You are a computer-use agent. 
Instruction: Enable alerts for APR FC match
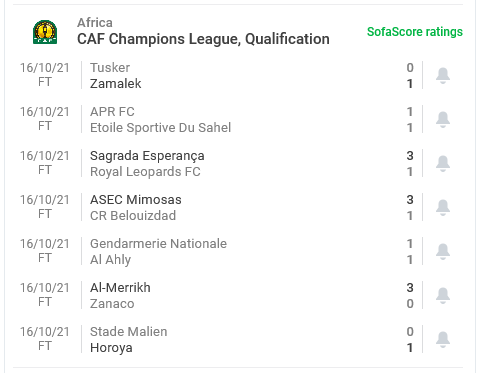pyautogui.click(x=443, y=119)
